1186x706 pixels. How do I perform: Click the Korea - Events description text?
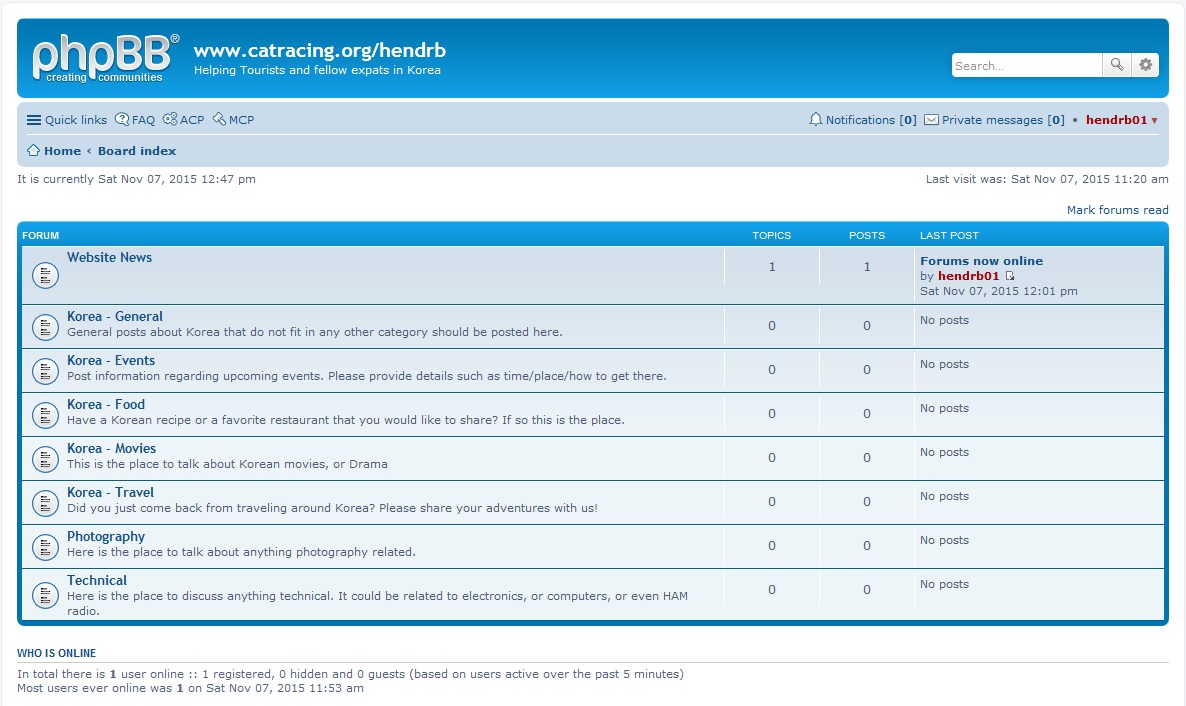(x=367, y=376)
